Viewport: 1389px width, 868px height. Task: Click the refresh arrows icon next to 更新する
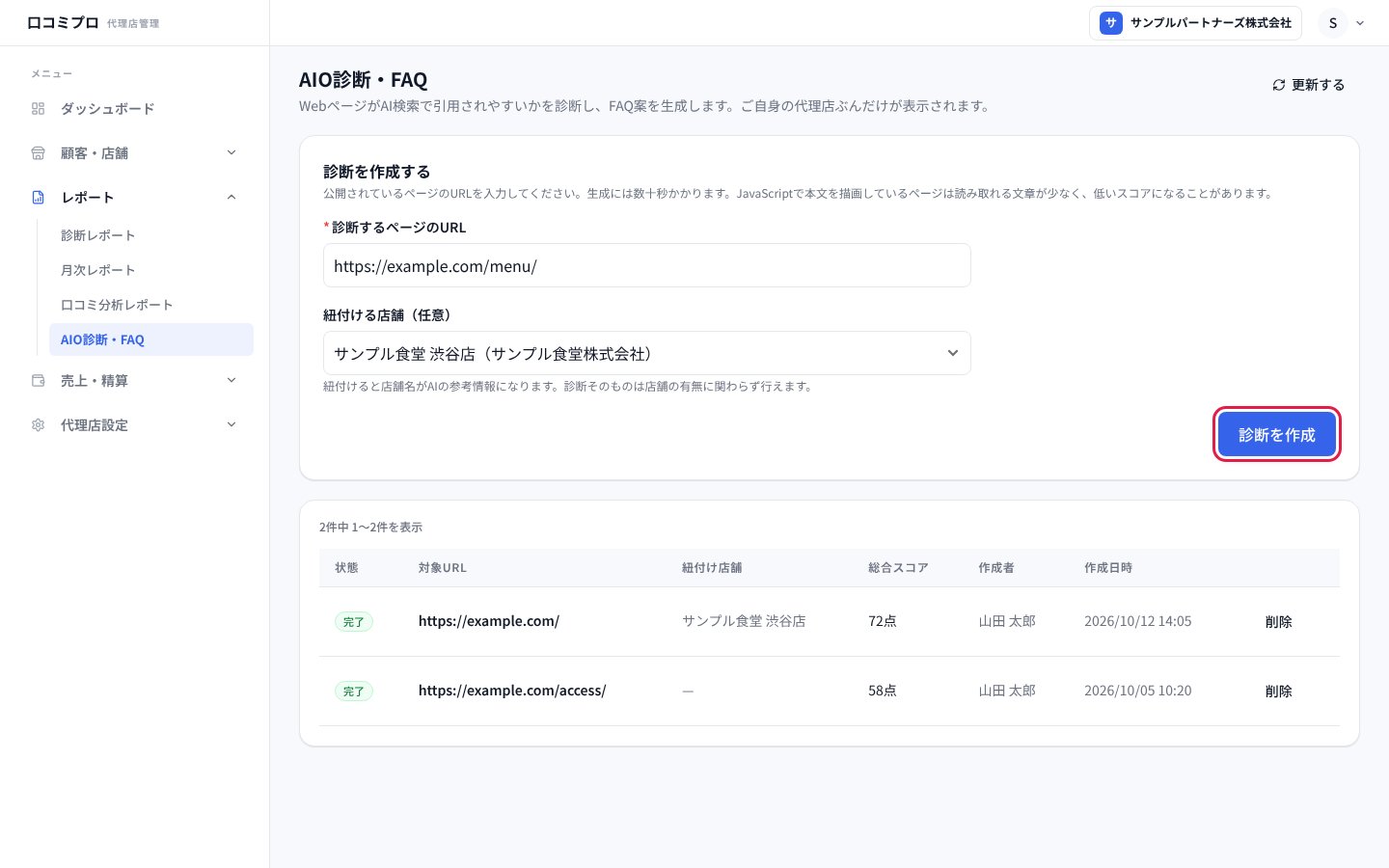point(1279,85)
